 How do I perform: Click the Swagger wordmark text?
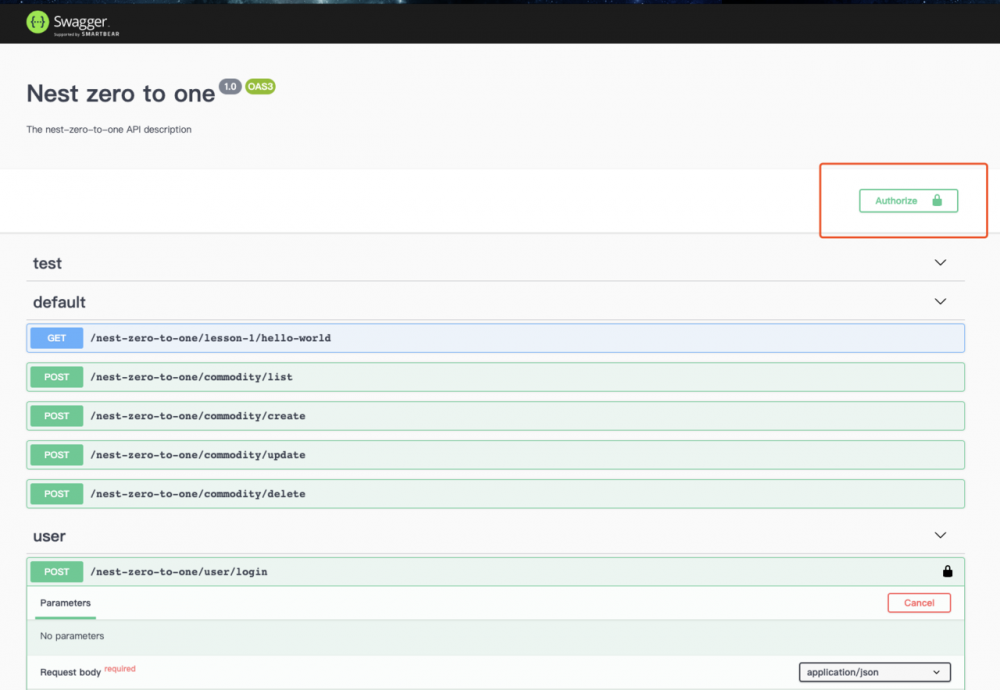[80, 22]
